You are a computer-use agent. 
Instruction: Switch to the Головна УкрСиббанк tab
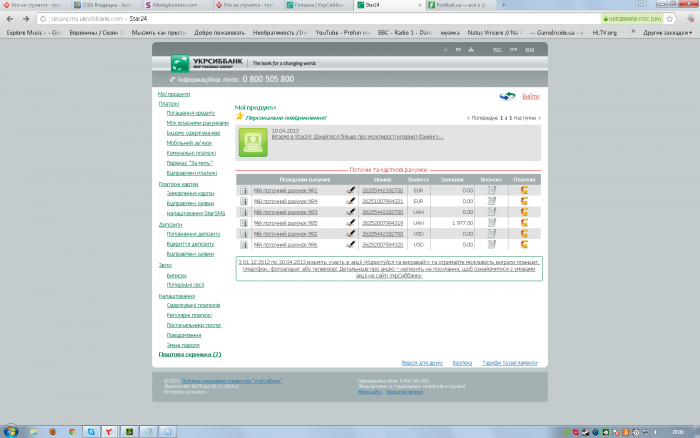[x=319, y=5]
